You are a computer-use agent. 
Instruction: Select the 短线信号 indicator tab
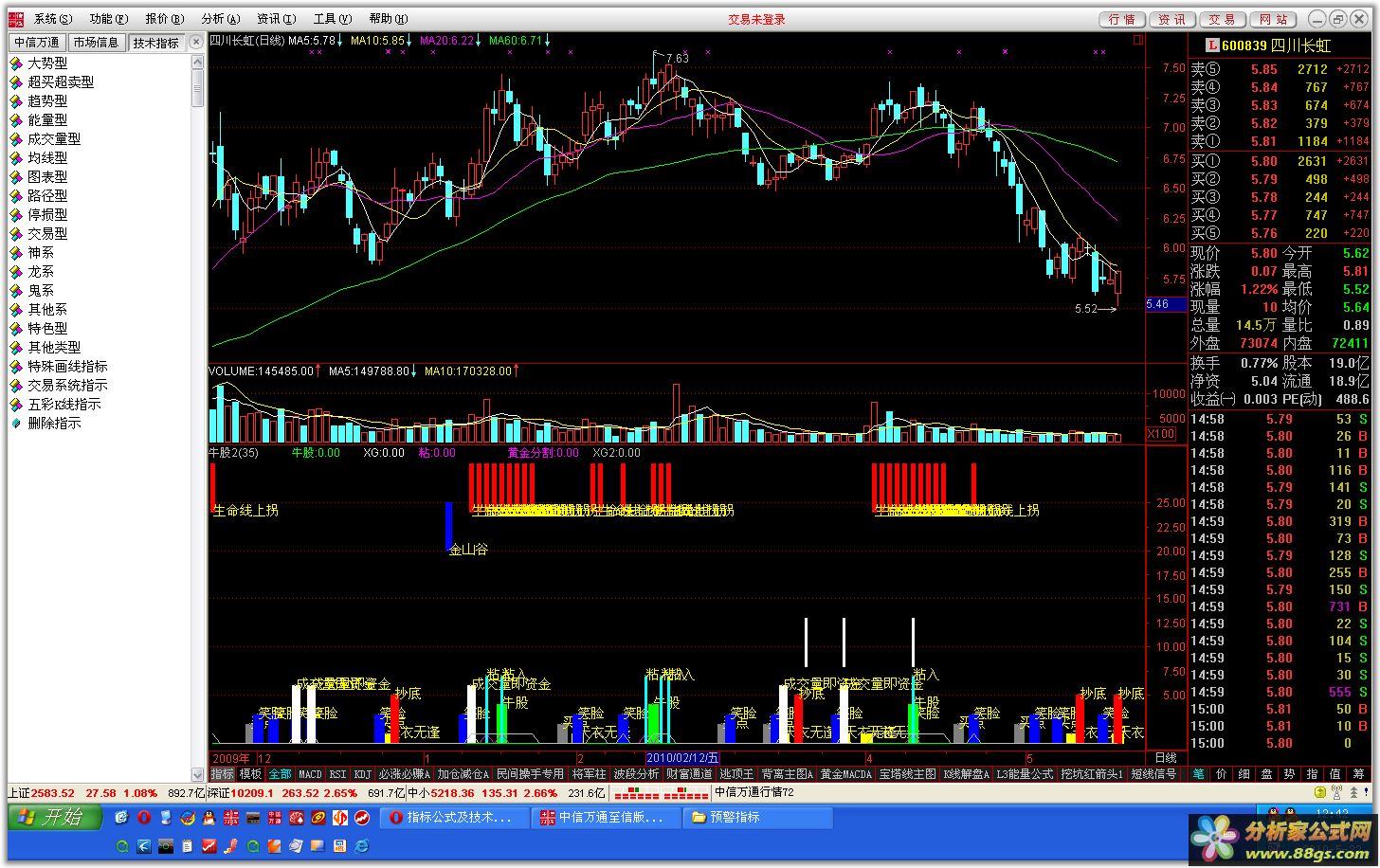pyautogui.click(x=1153, y=774)
